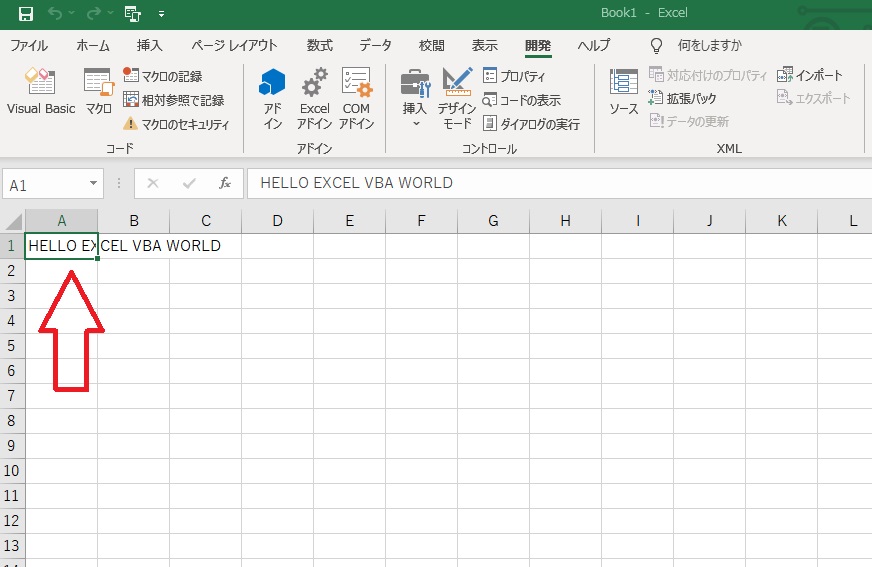Click XML エクスポート
This screenshot has width=872, height=567.
point(814,98)
